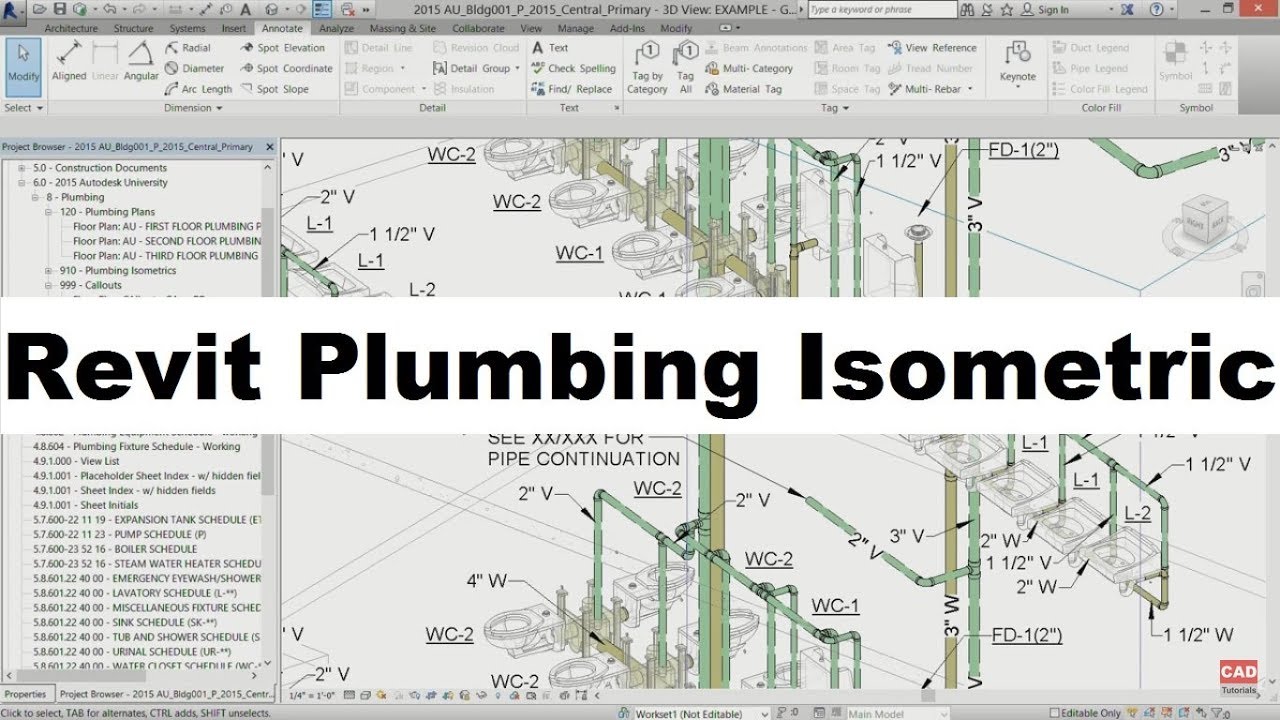1280x720 pixels.
Task: Choose the Angular dimension tool
Action: coord(141,62)
